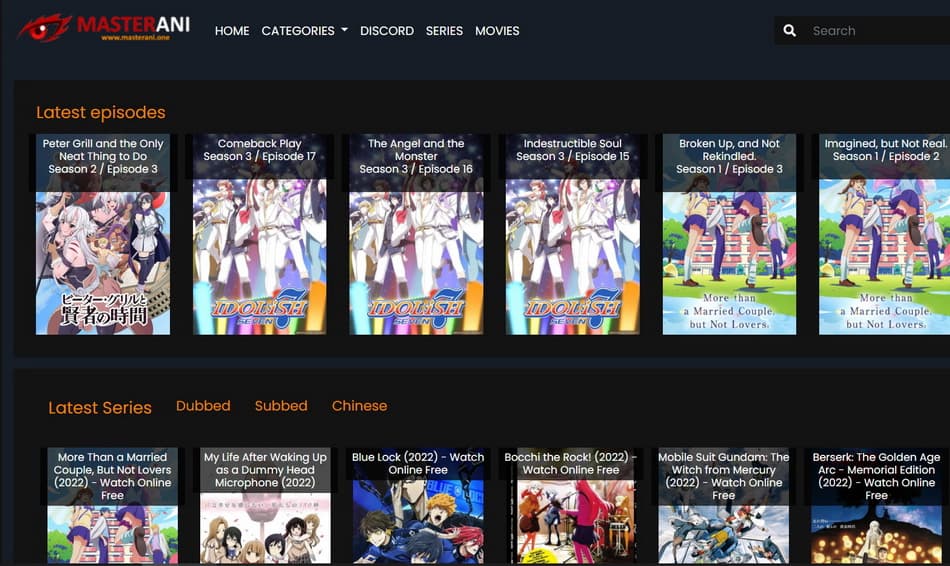Open Peter Grill Season 2 Episode 3

[103, 235]
